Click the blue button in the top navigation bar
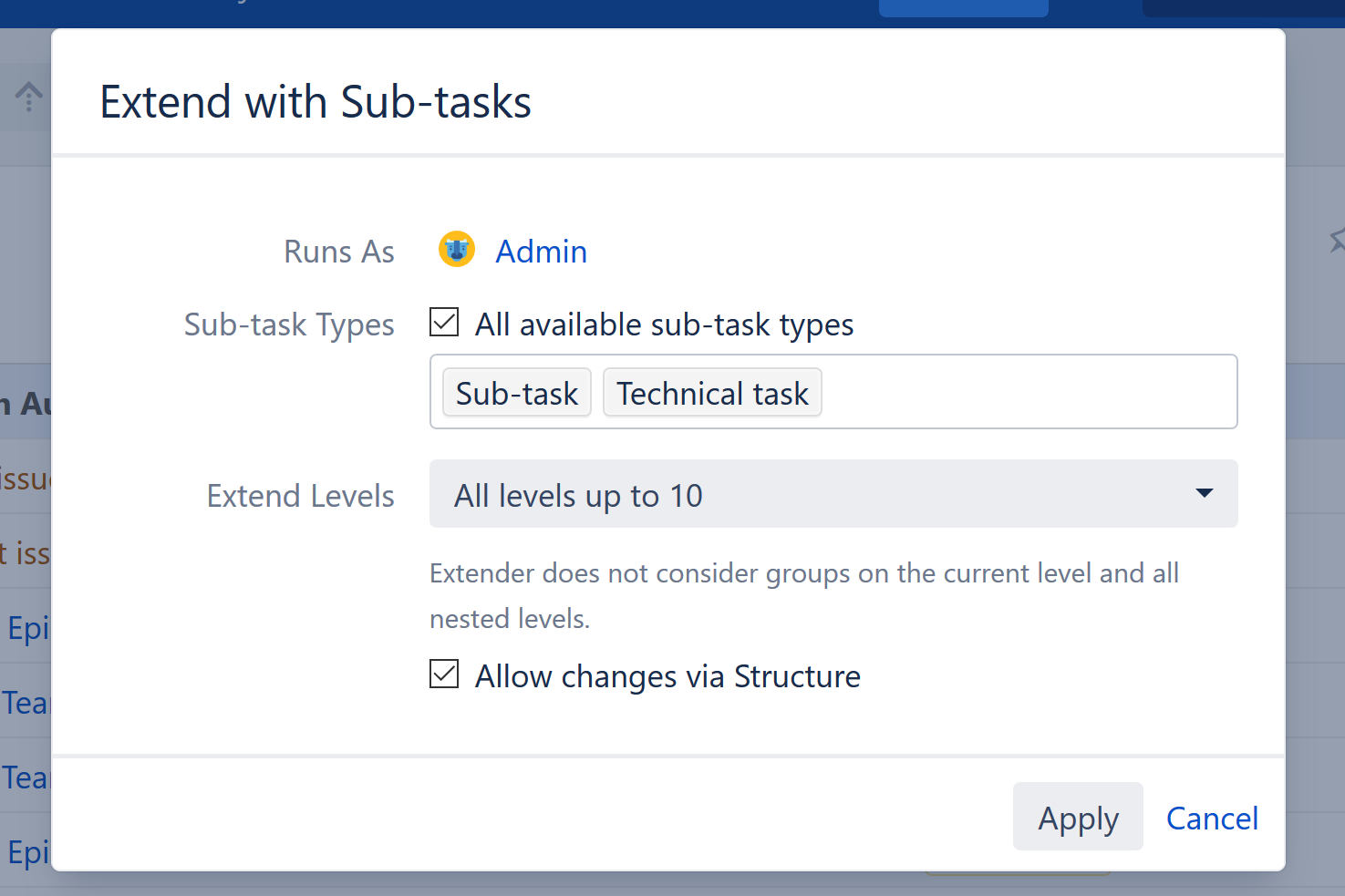This screenshot has height=896, width=1345. point(963,7)
